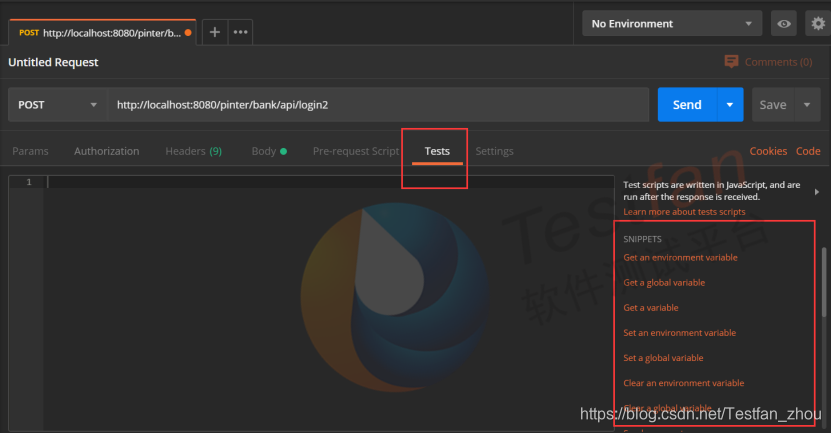Switch to the Pre-request Script tab
Image resolution: width=831 pixels, height=433 pixels.
click(356, 151)
